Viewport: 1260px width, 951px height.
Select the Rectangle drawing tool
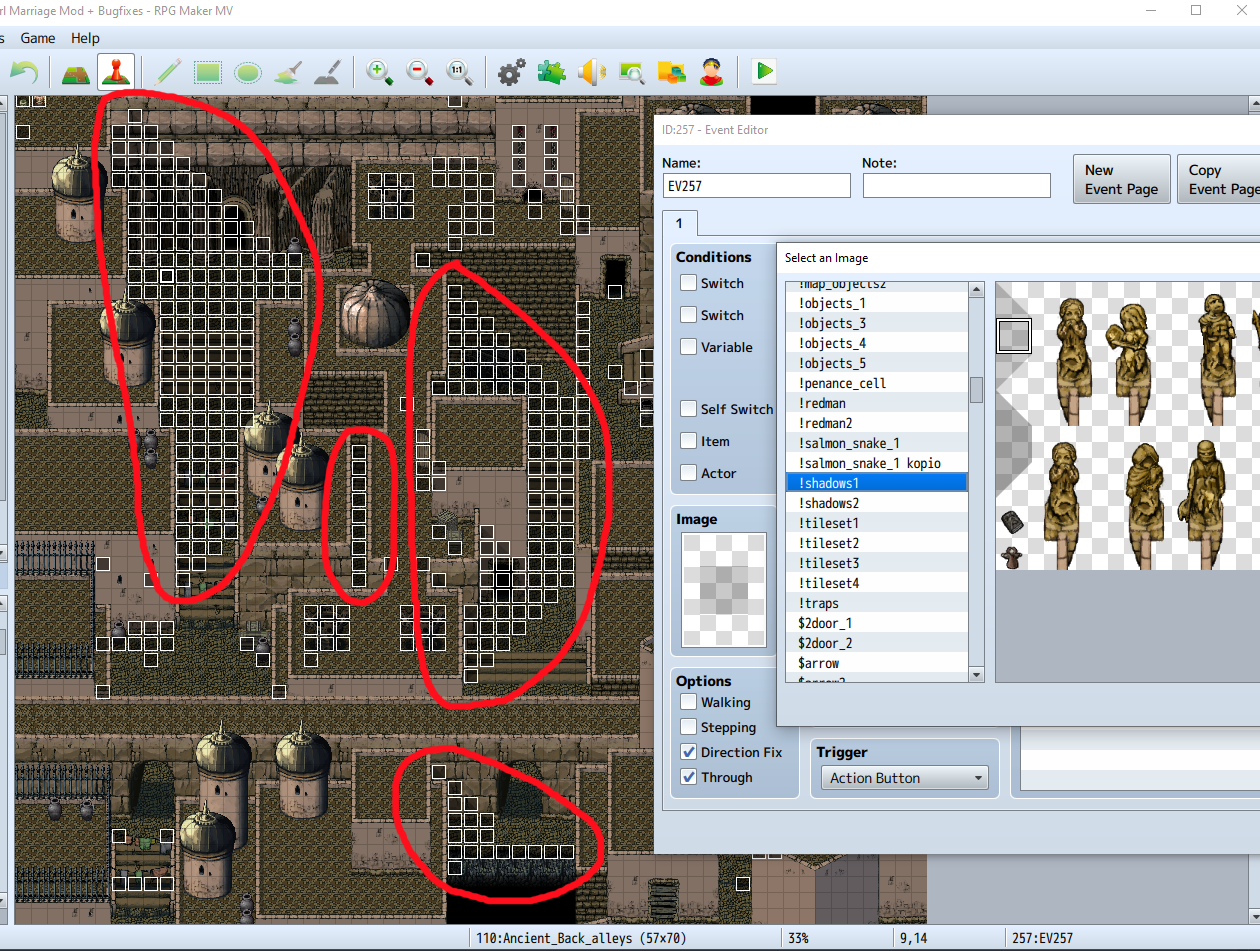208,72
